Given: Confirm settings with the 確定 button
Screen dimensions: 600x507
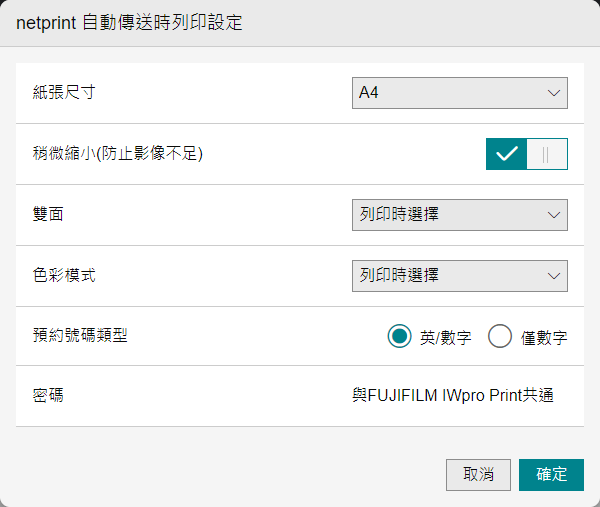Looking at the screenshot, I should coord(551,475).
